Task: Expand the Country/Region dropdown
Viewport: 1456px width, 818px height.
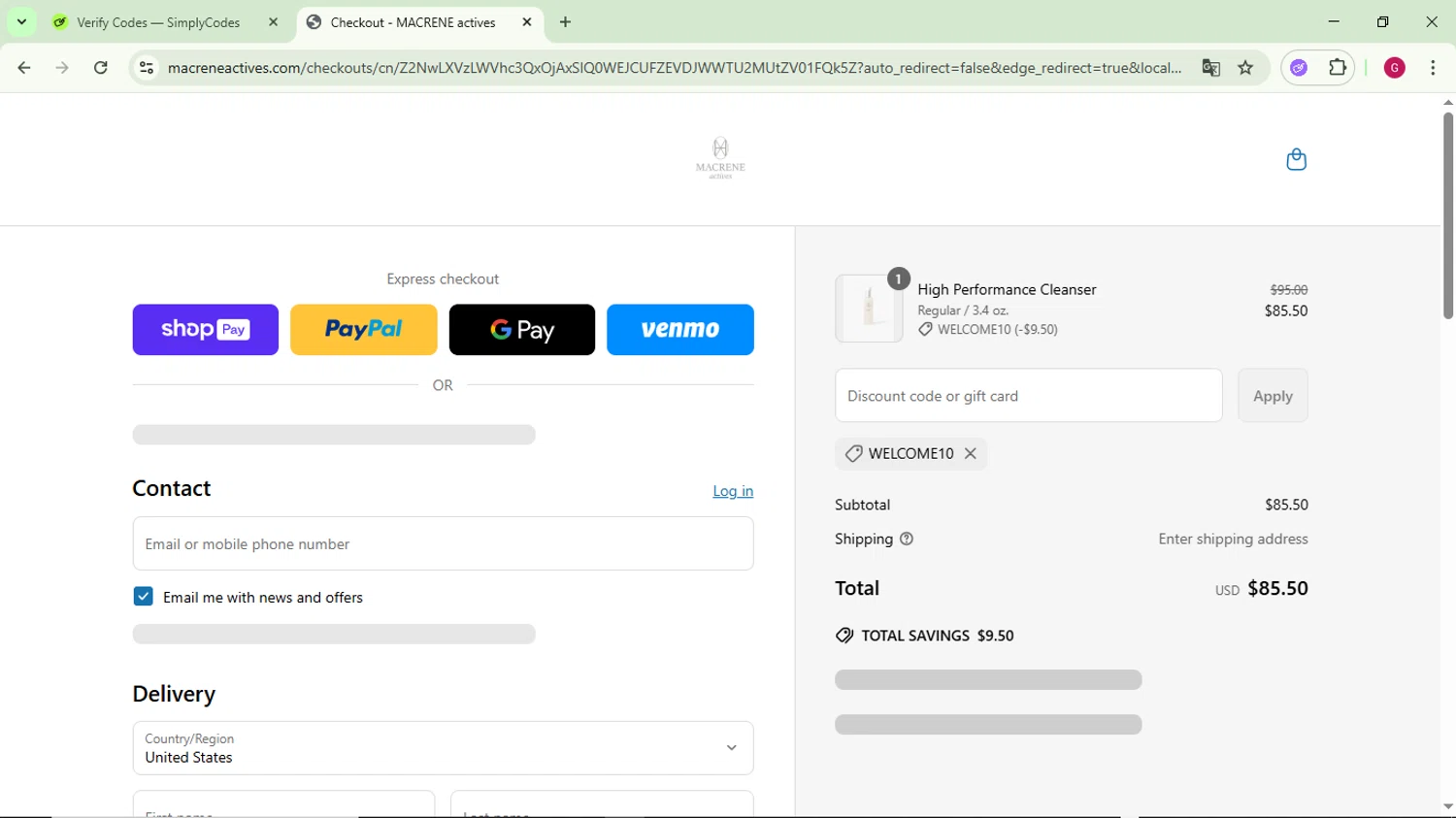Action: point(443,748)
